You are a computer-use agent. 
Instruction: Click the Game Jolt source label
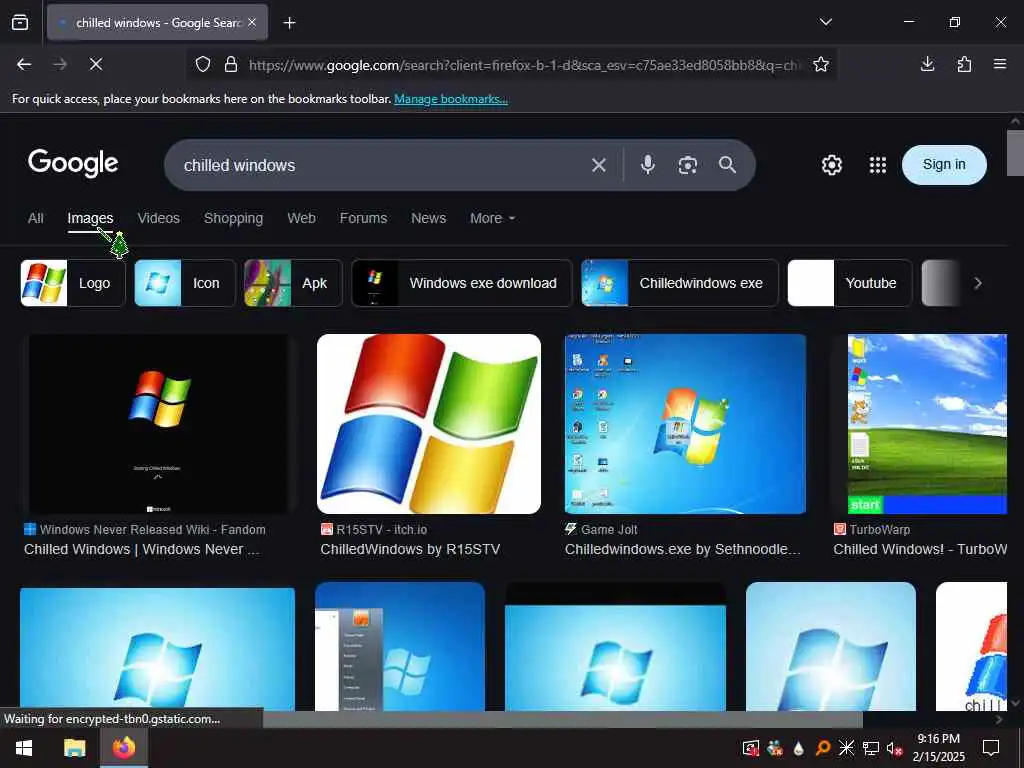(609, 530)
